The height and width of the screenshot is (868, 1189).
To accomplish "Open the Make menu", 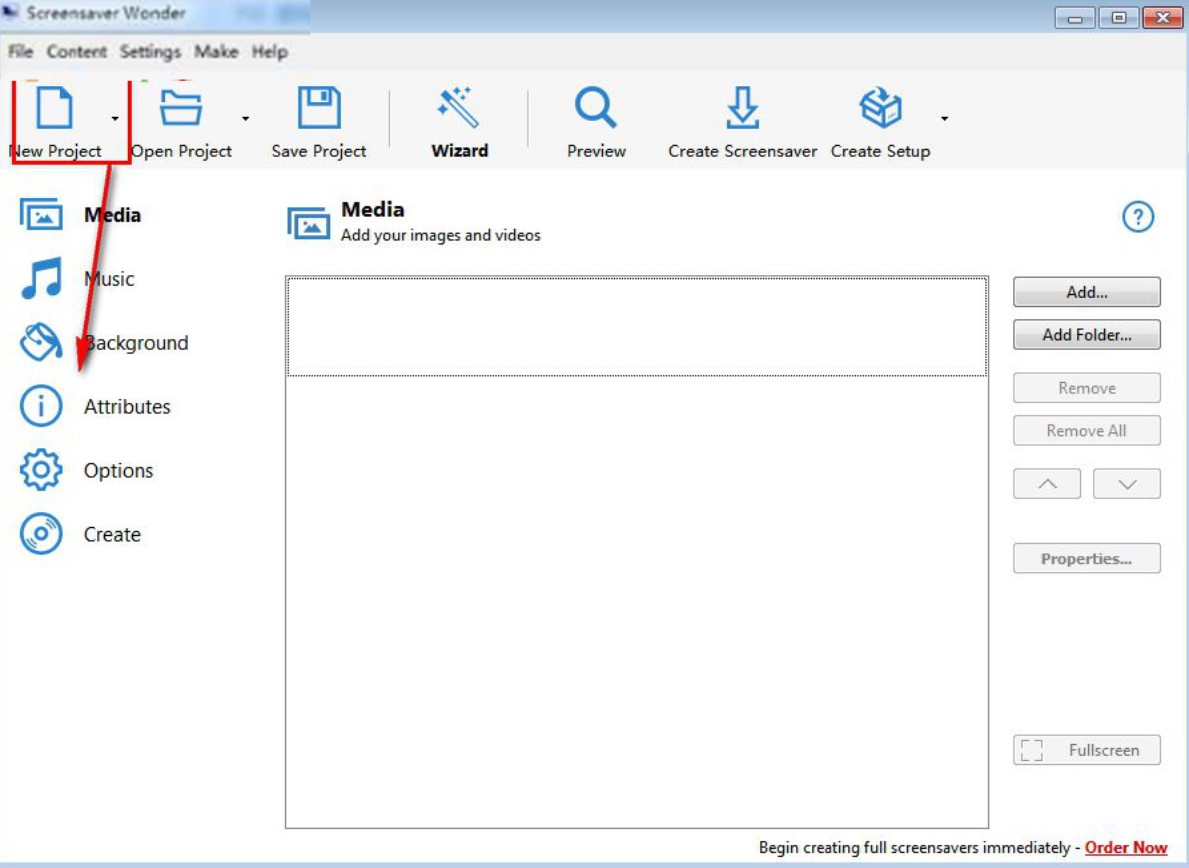I will click(x=216, y=52).
